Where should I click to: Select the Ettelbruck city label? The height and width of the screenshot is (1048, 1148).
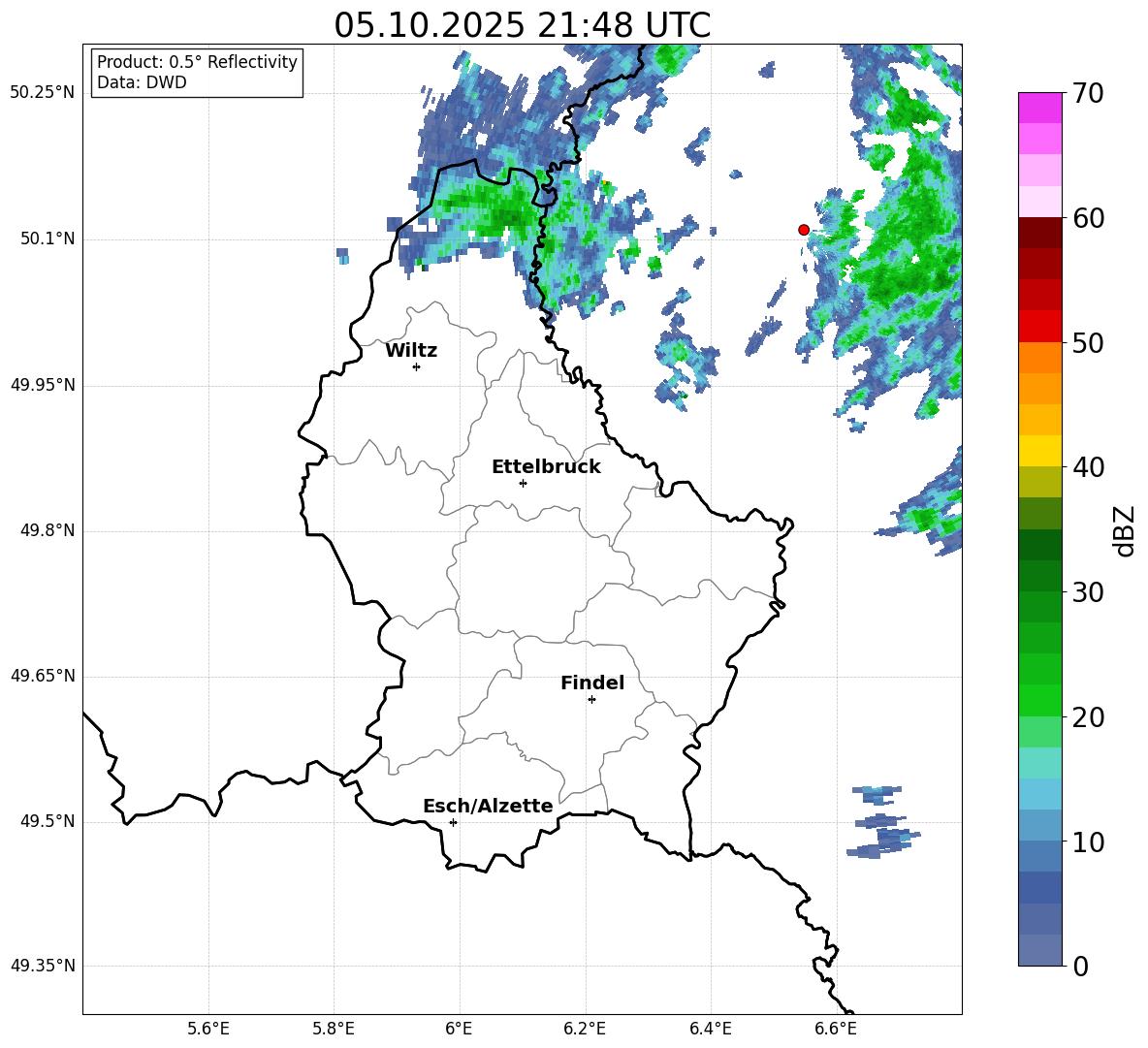546,467
